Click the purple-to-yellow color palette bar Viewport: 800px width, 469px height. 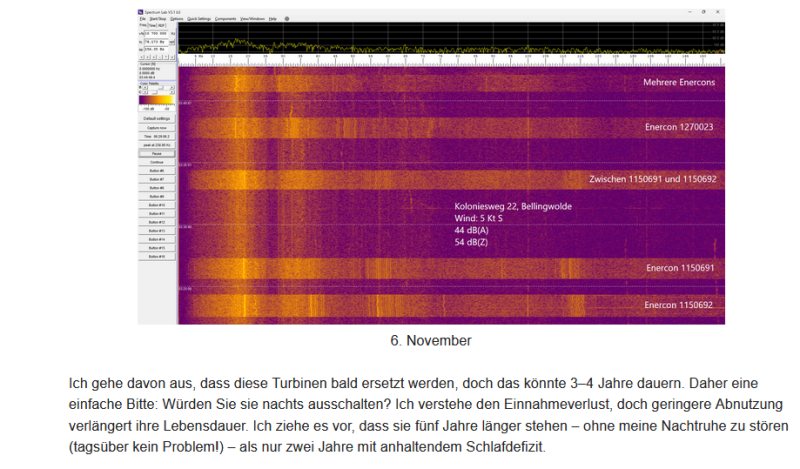pos(156,100)
